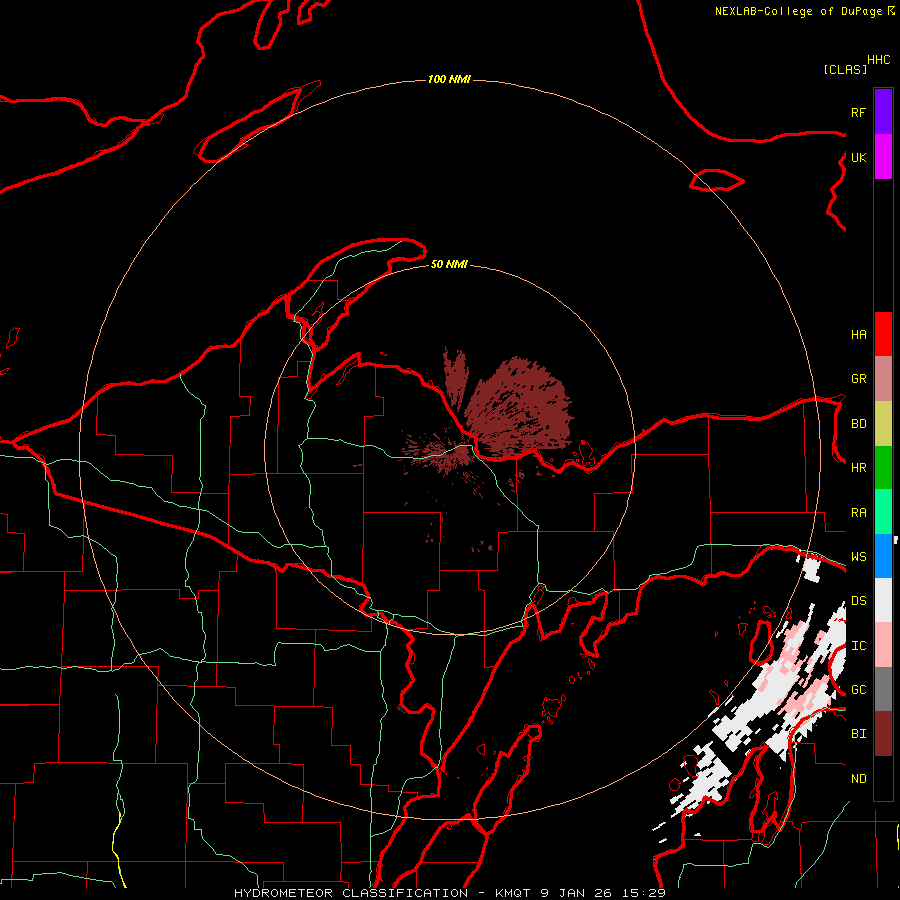Click the NEXLAB-College of DuPage credit text

pos(798,11)
